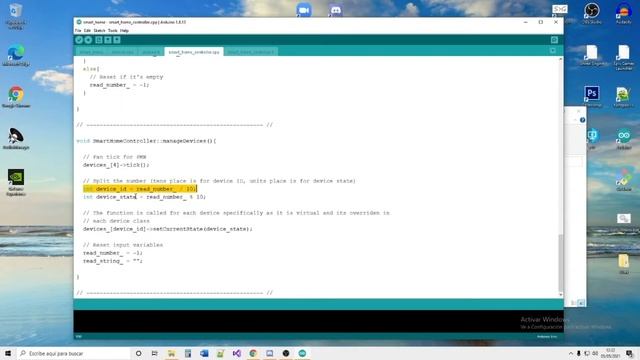Open the File menu
Image resolution: width=640 pixels, height=360 pixels.
(78, 31)
